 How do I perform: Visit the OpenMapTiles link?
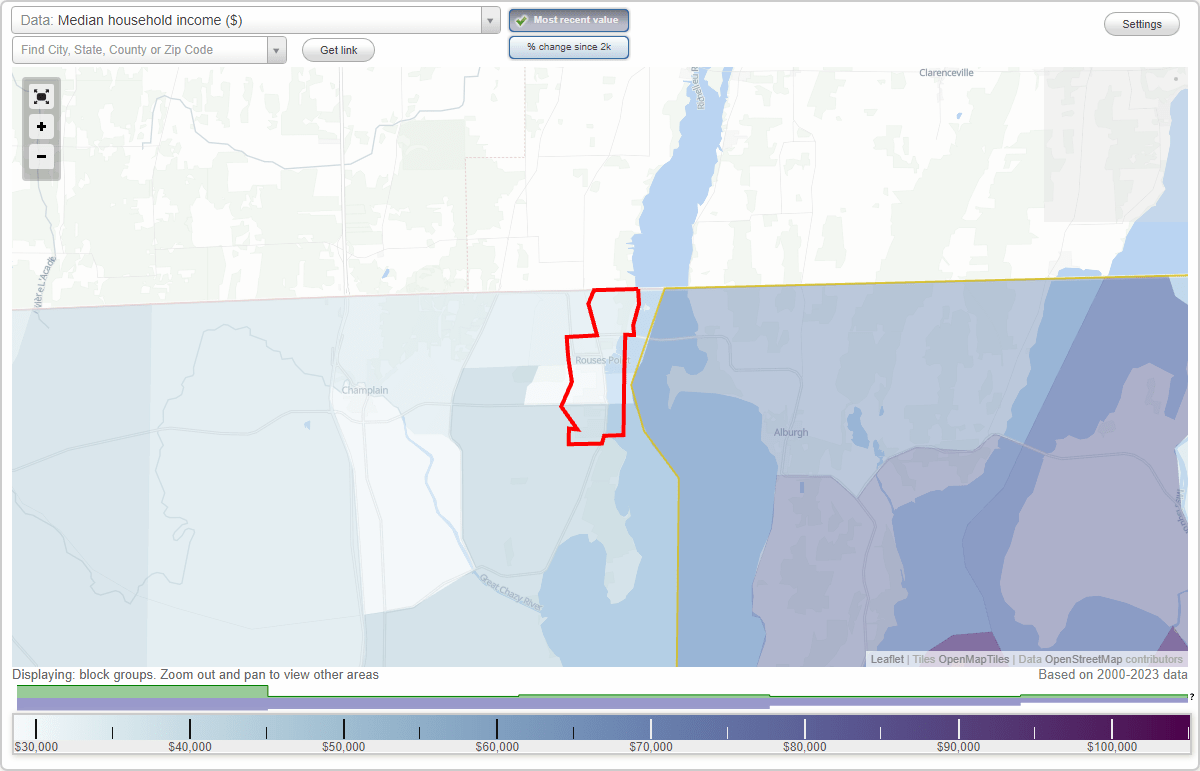coord(974,659)
